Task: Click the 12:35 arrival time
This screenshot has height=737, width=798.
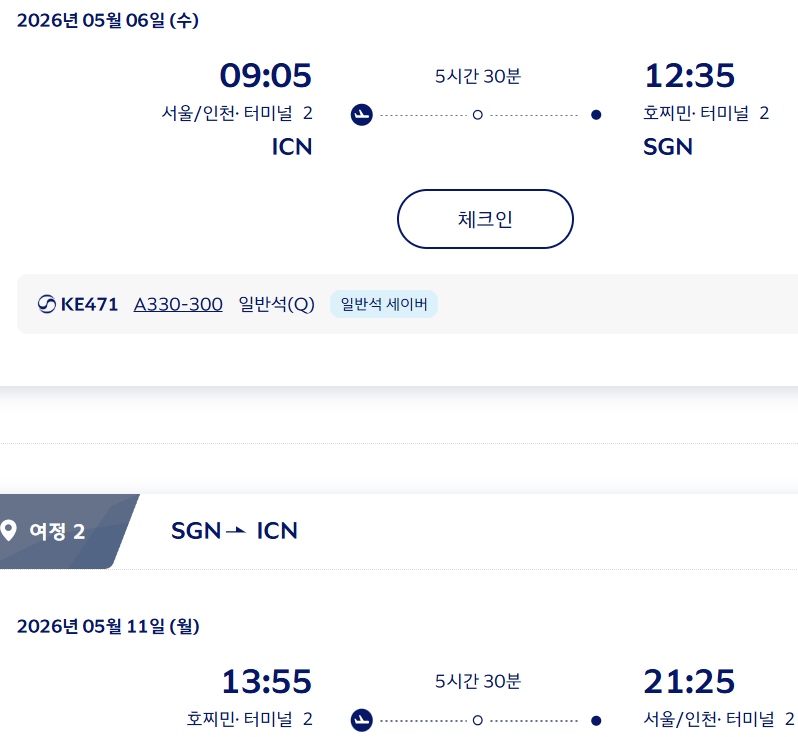Action: click(x=690, y=76)
